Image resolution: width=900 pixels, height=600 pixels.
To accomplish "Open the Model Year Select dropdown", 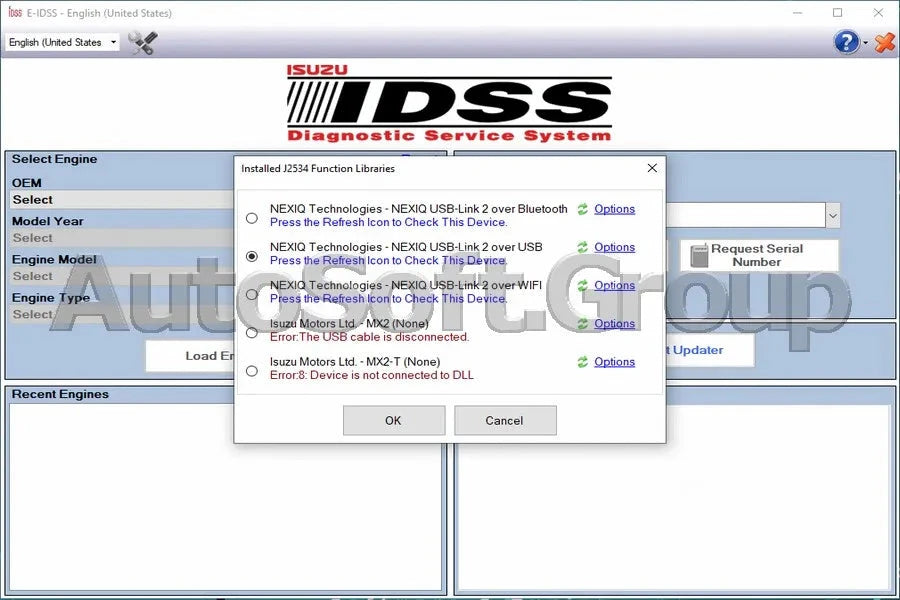I will click(122, 238).
